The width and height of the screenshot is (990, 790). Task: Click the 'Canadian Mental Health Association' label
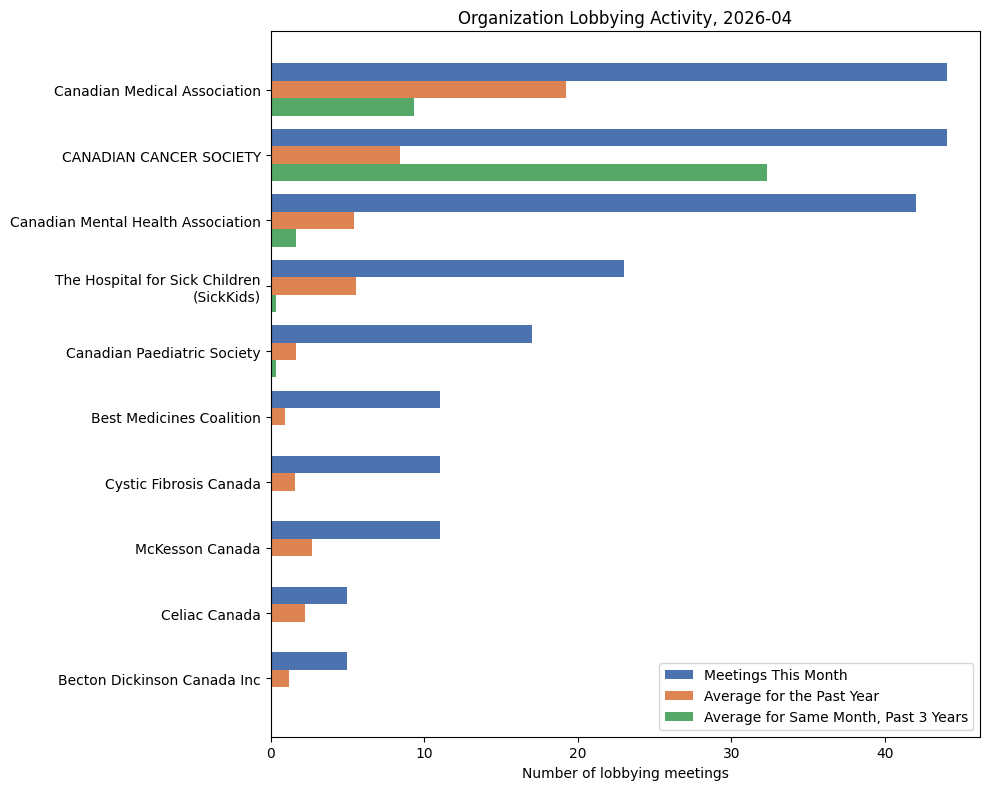click(135, 222)
